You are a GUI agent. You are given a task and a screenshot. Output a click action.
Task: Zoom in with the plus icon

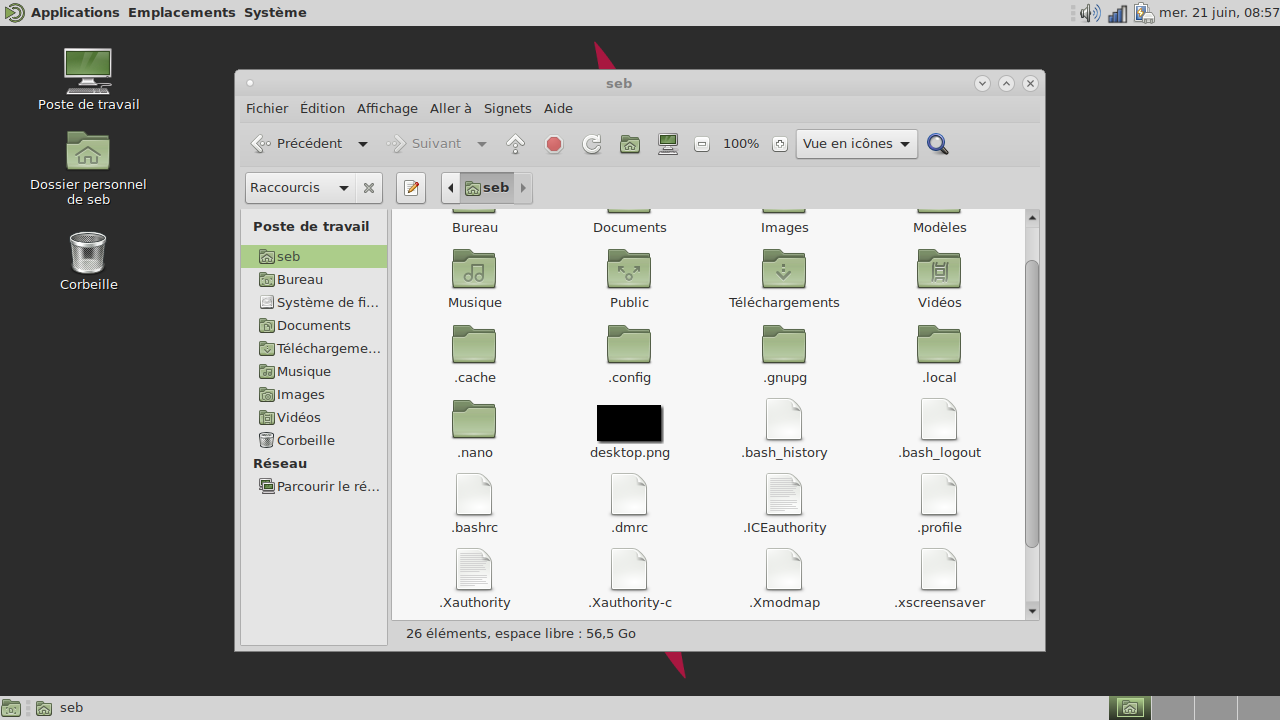780,144
